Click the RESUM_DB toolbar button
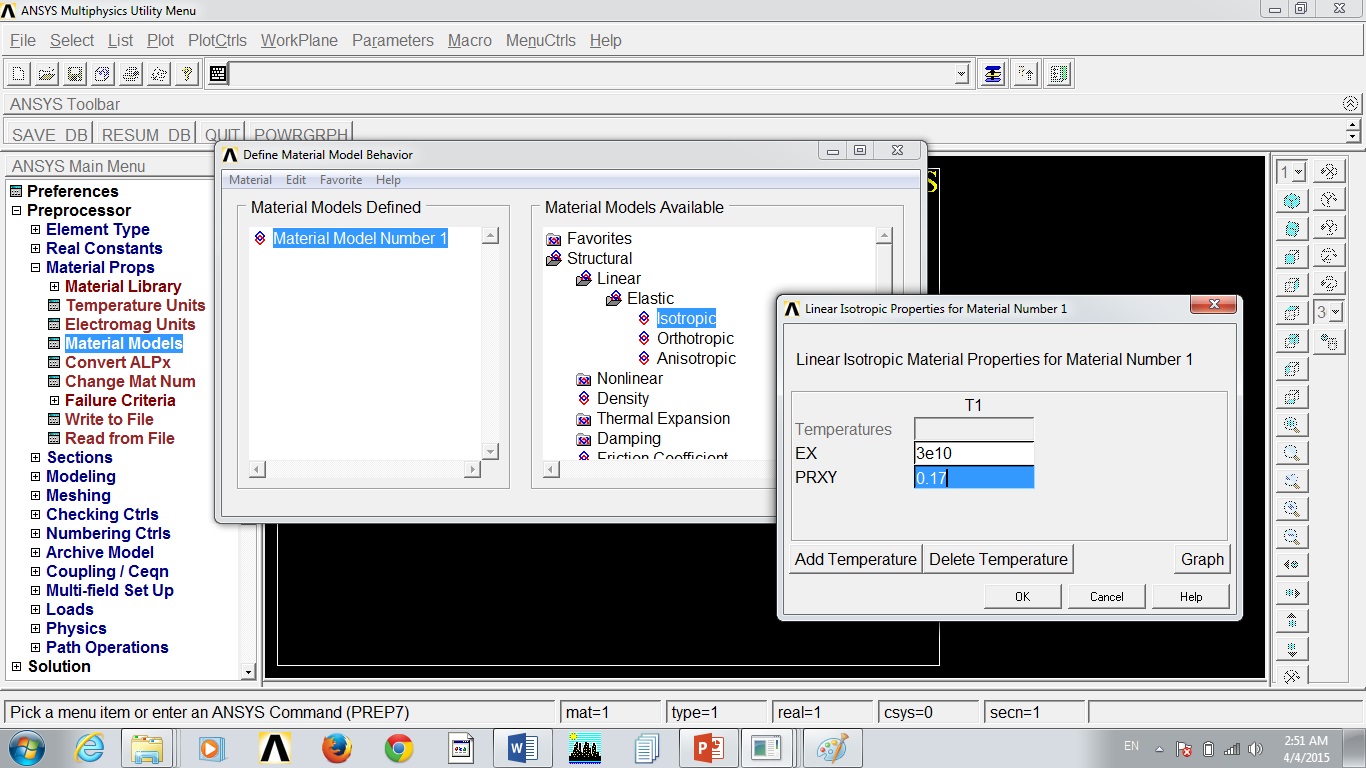Image resolution: width=1366 pixels, height=768 pixels. pos(146,135)
